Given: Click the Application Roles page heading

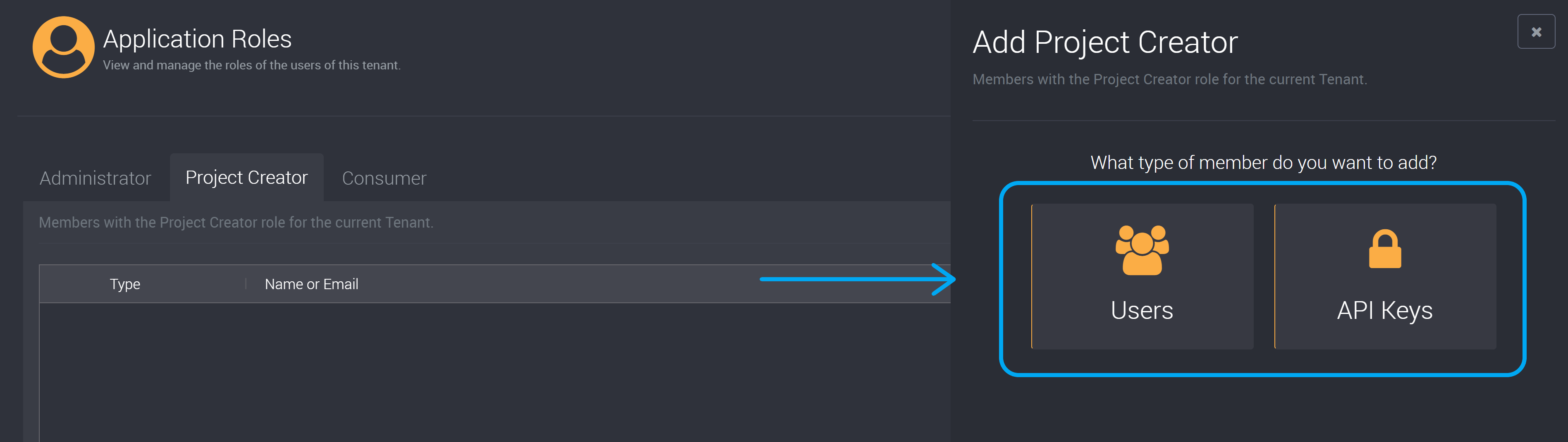Looking at the screenshot, I should tap(197, 39).
